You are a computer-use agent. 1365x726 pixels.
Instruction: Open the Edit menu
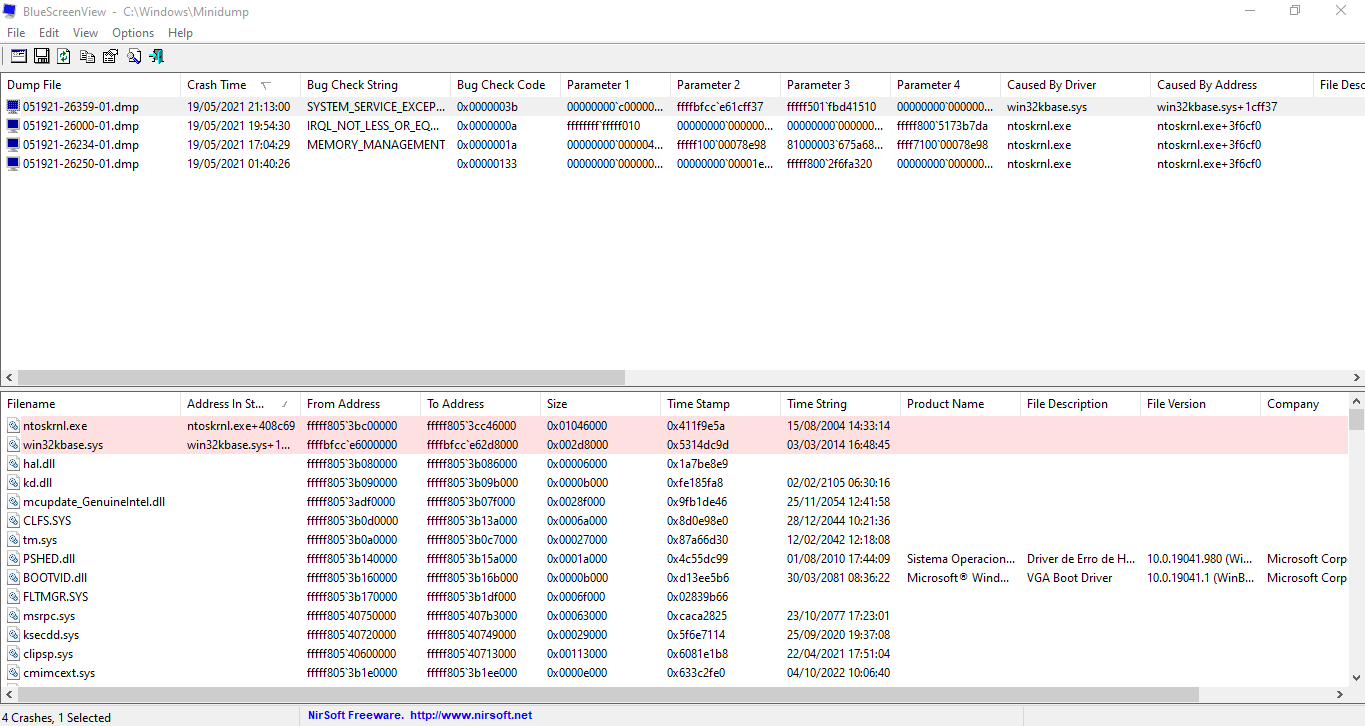click(x=49, y=33)
